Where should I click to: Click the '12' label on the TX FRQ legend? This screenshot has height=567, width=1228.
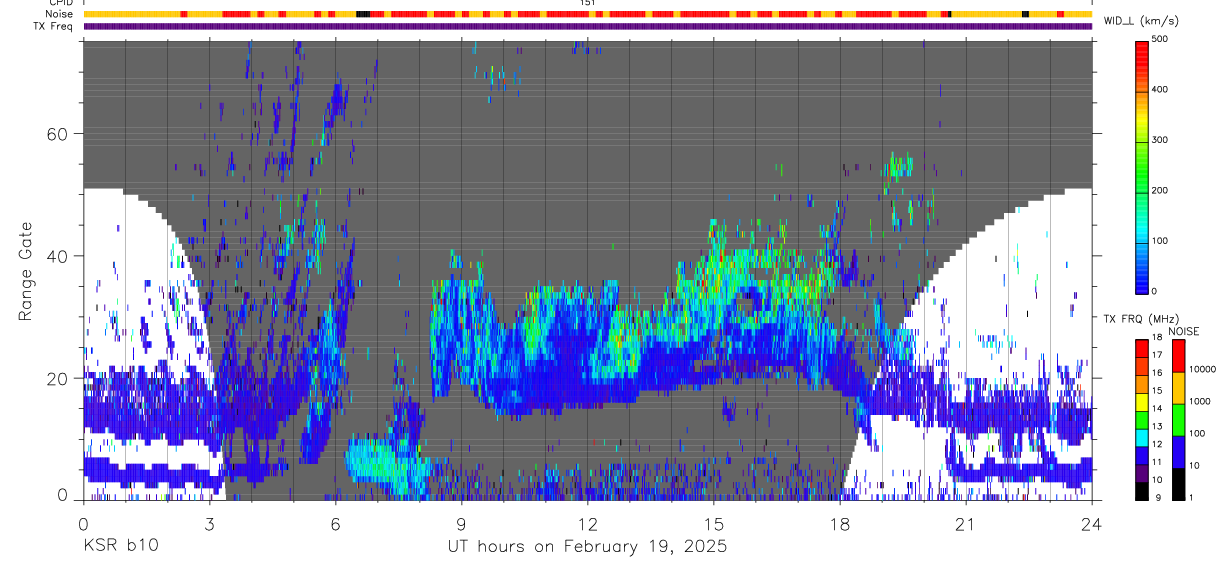click(x=1157, y=445)
